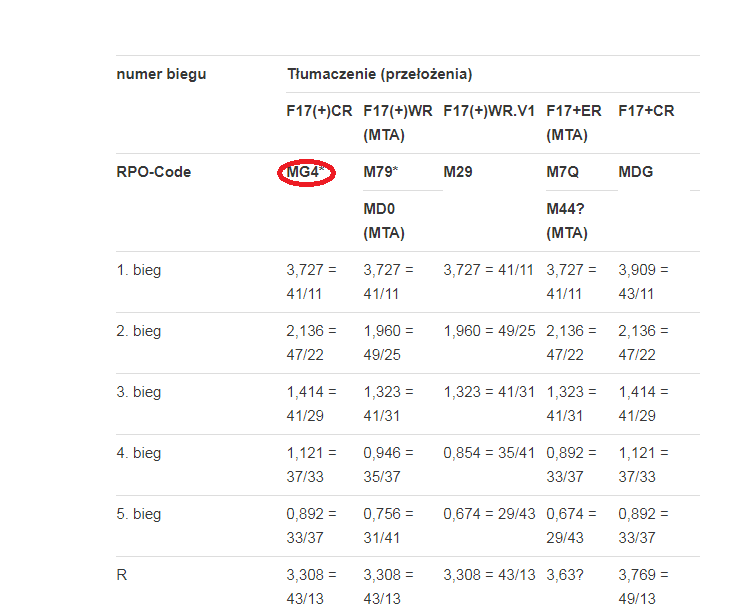Click the MDG code cell
This screenshot has height=608, width=753.
coord(636,172)
